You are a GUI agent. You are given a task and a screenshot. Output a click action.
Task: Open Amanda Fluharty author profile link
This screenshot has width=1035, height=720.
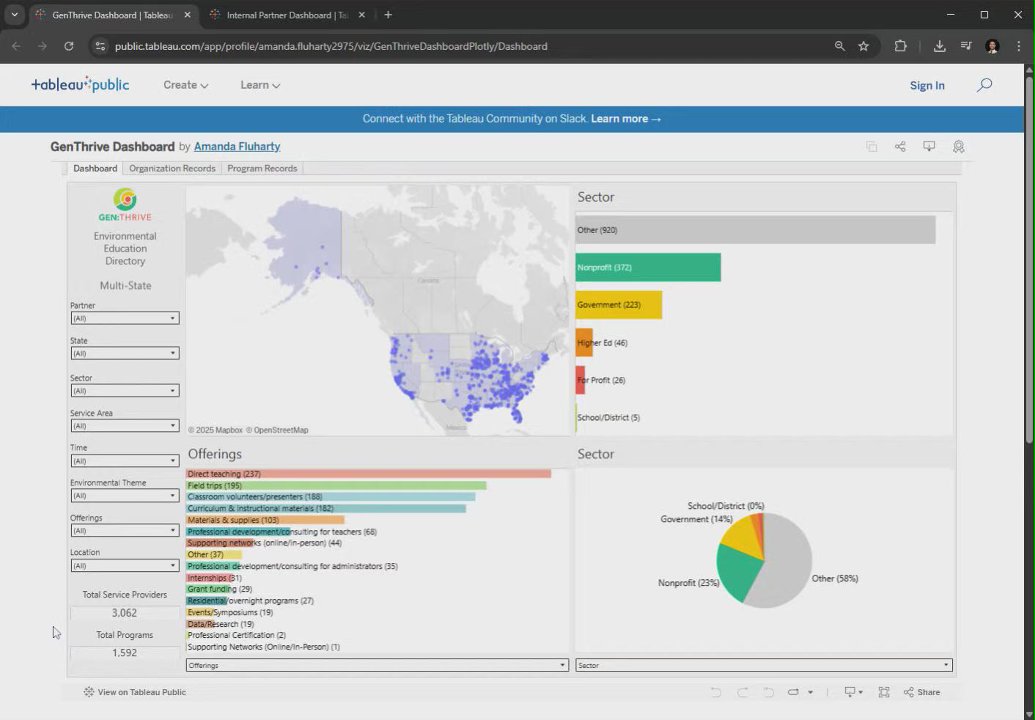(x=237, y=147)
